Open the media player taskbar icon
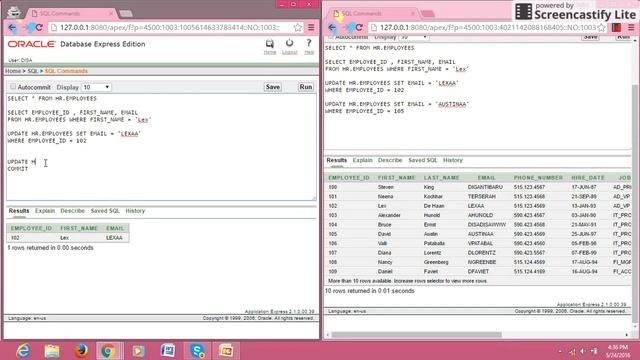Image resolution: width=640 pixels, height=360 pixels. pyautogui.click(x=138, y=351)
